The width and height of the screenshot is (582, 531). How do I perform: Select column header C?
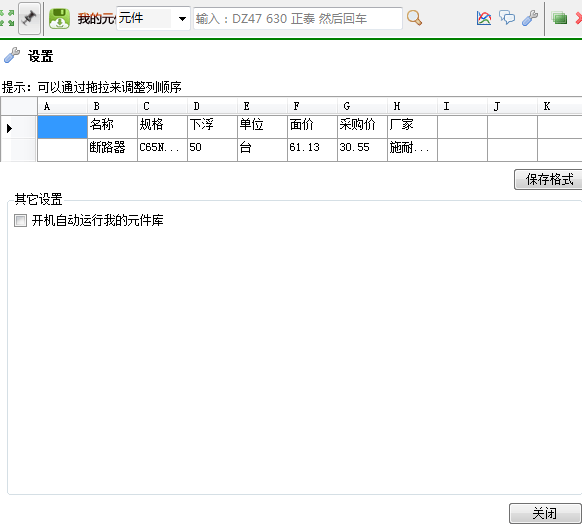163,106
